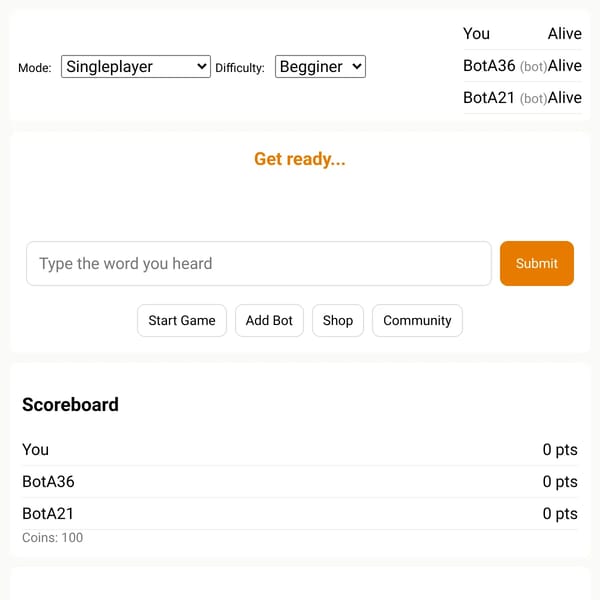Click the '0 pts' score for BotA36
This screenshot has width=600, height=600.
click(560, 482)
